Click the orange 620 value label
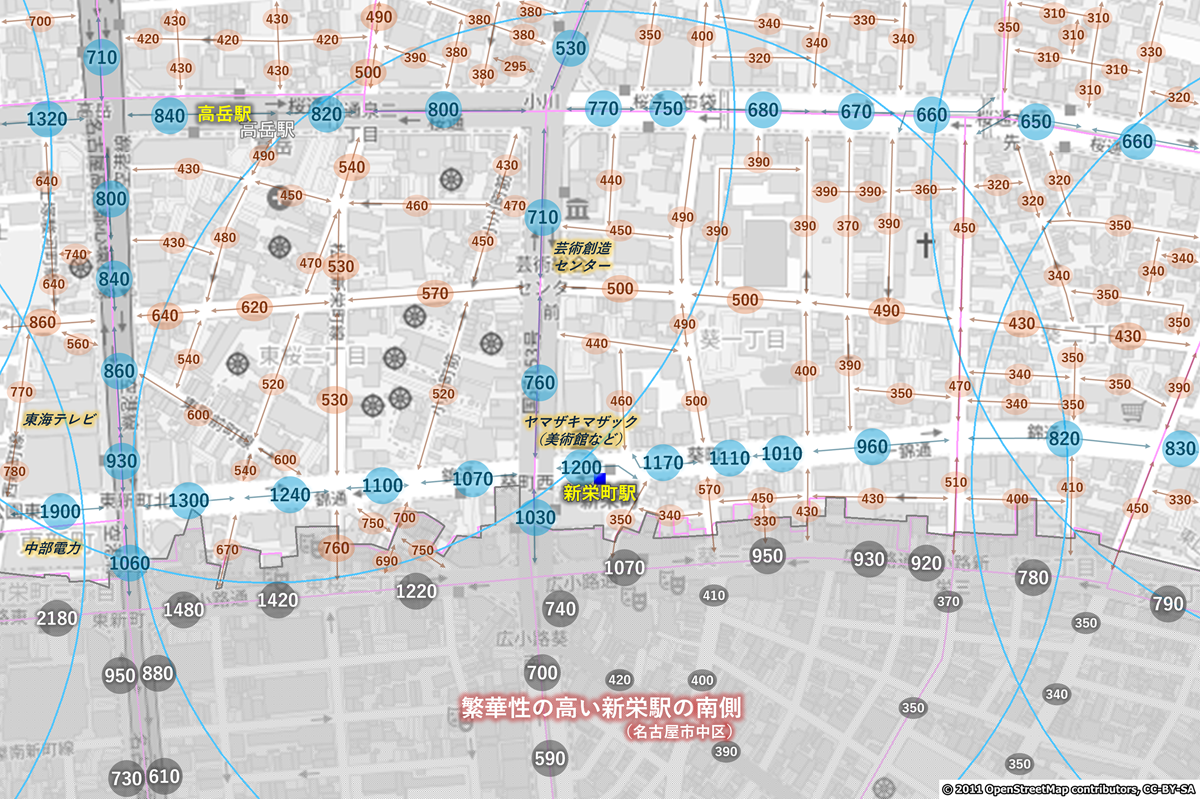 (255, 307)
